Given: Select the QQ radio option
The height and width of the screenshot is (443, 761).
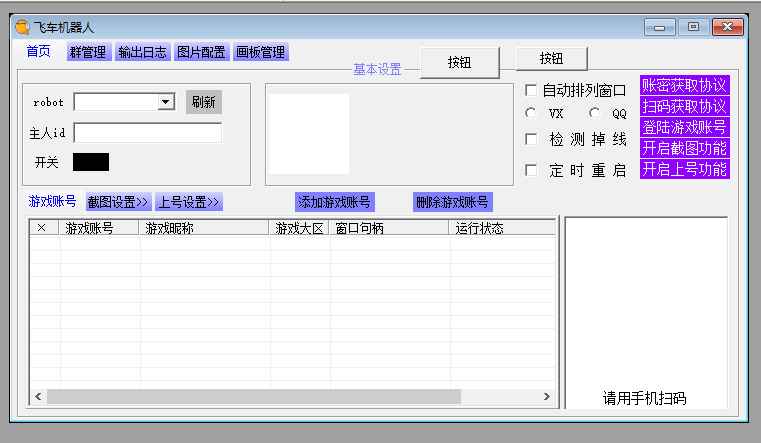Looking at the screenshot, I should point(595,114).
